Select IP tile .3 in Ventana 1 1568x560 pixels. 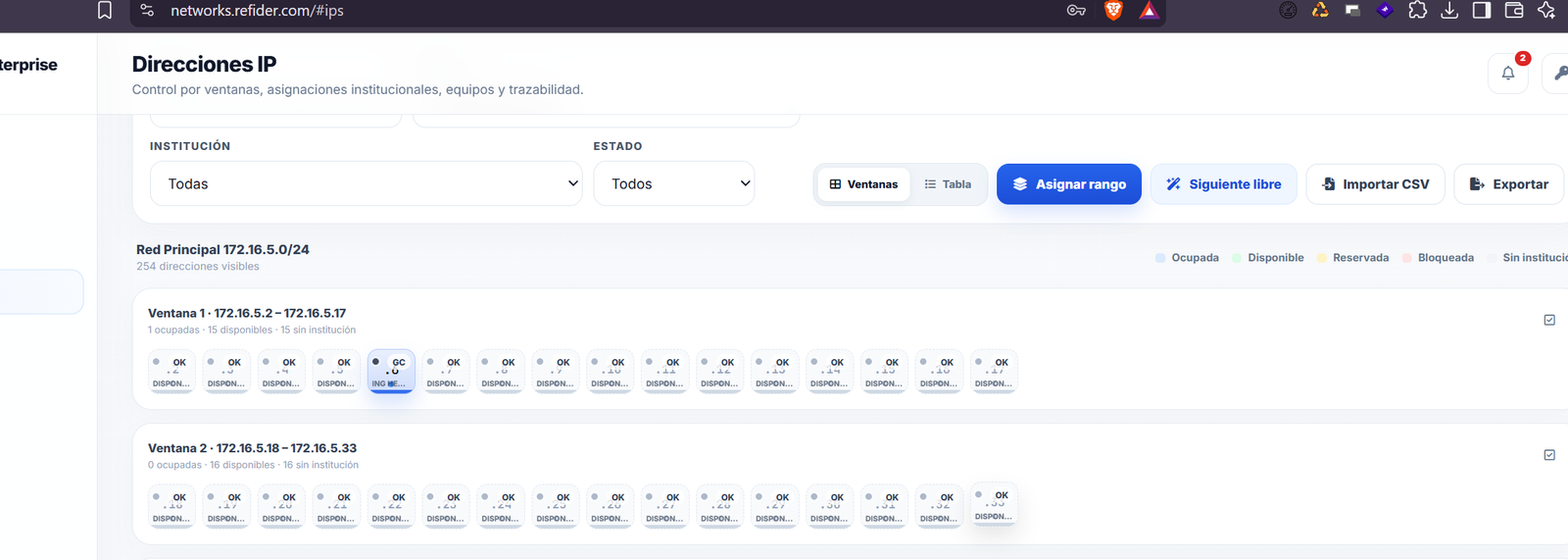[226, 372]
